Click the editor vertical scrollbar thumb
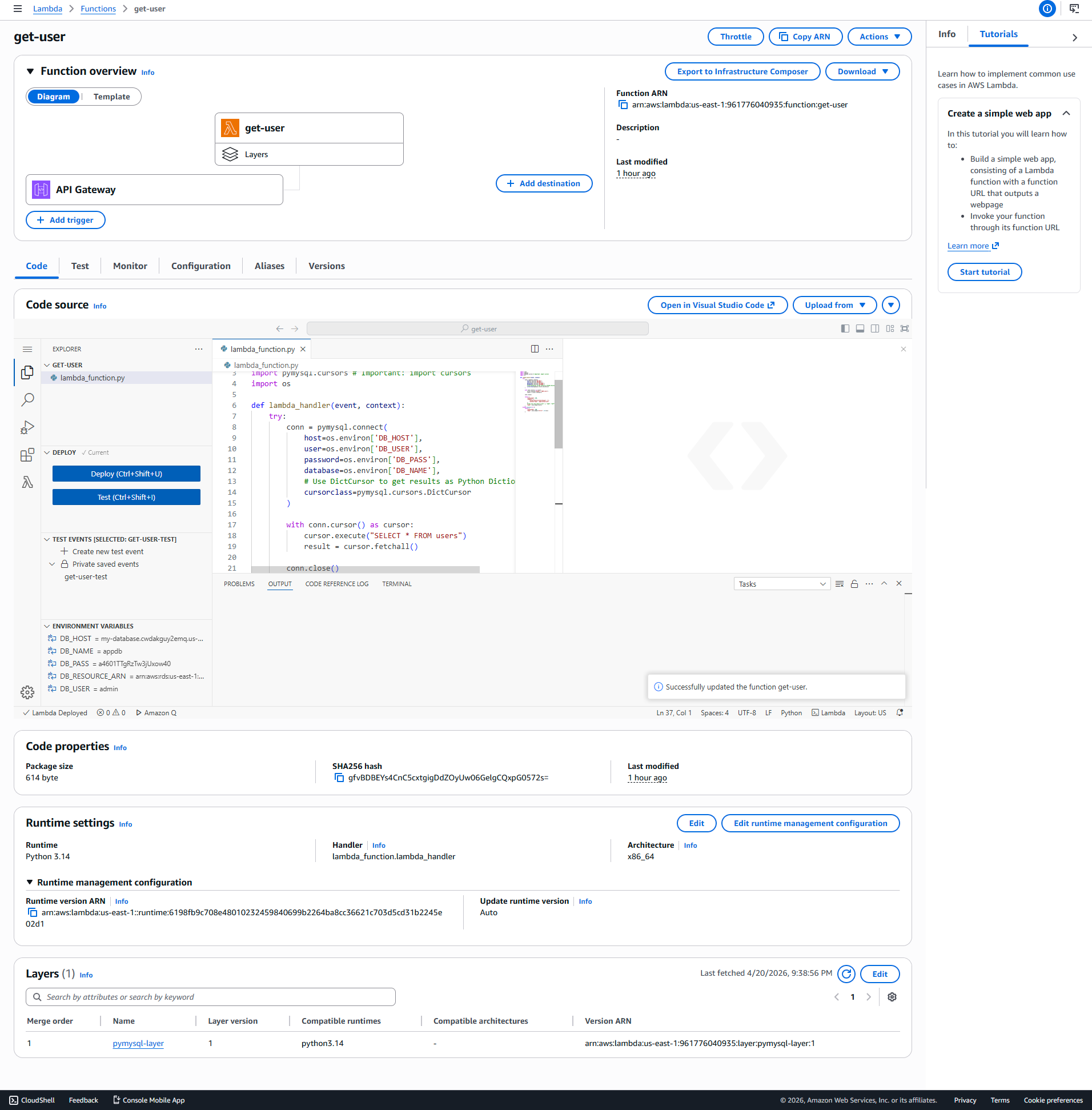The image size is (1092, 1110). point(558,414)
